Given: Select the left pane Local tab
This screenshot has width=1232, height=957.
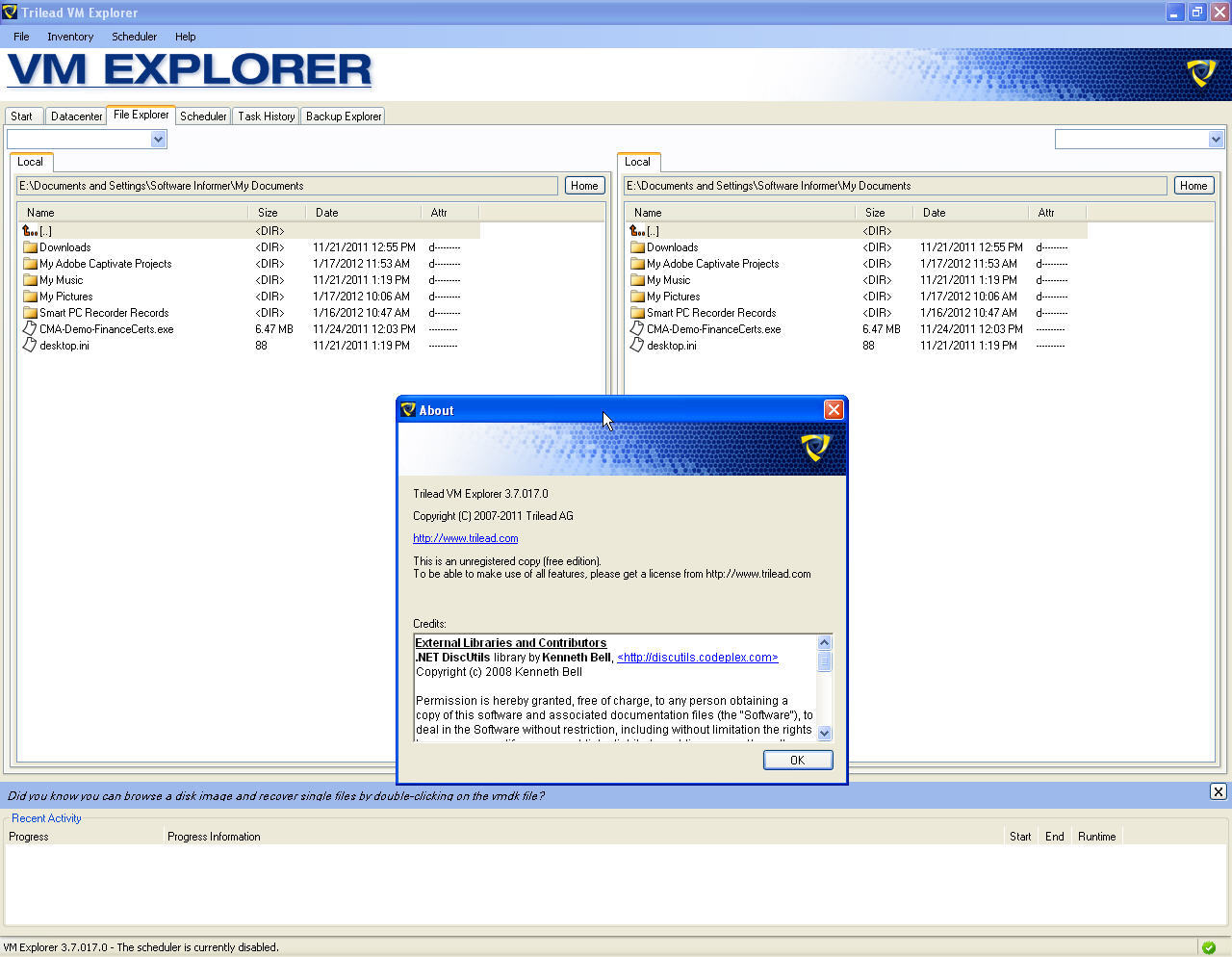Looking at the screenshot, I should (x=30, y=162).
